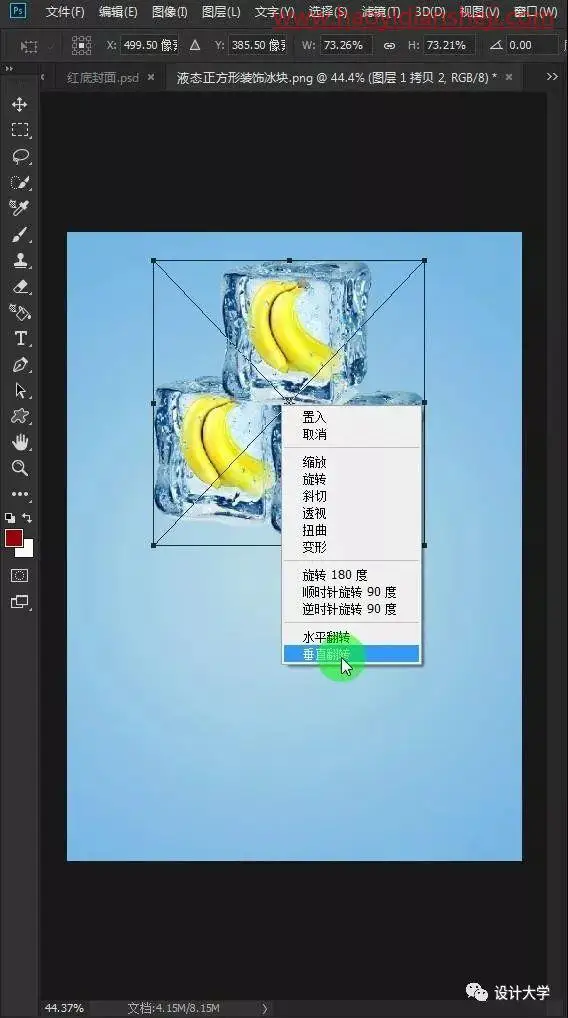Click the Y position field 385.50
This screenshot has width=568, height=1018.
click(x=257, y=45)
